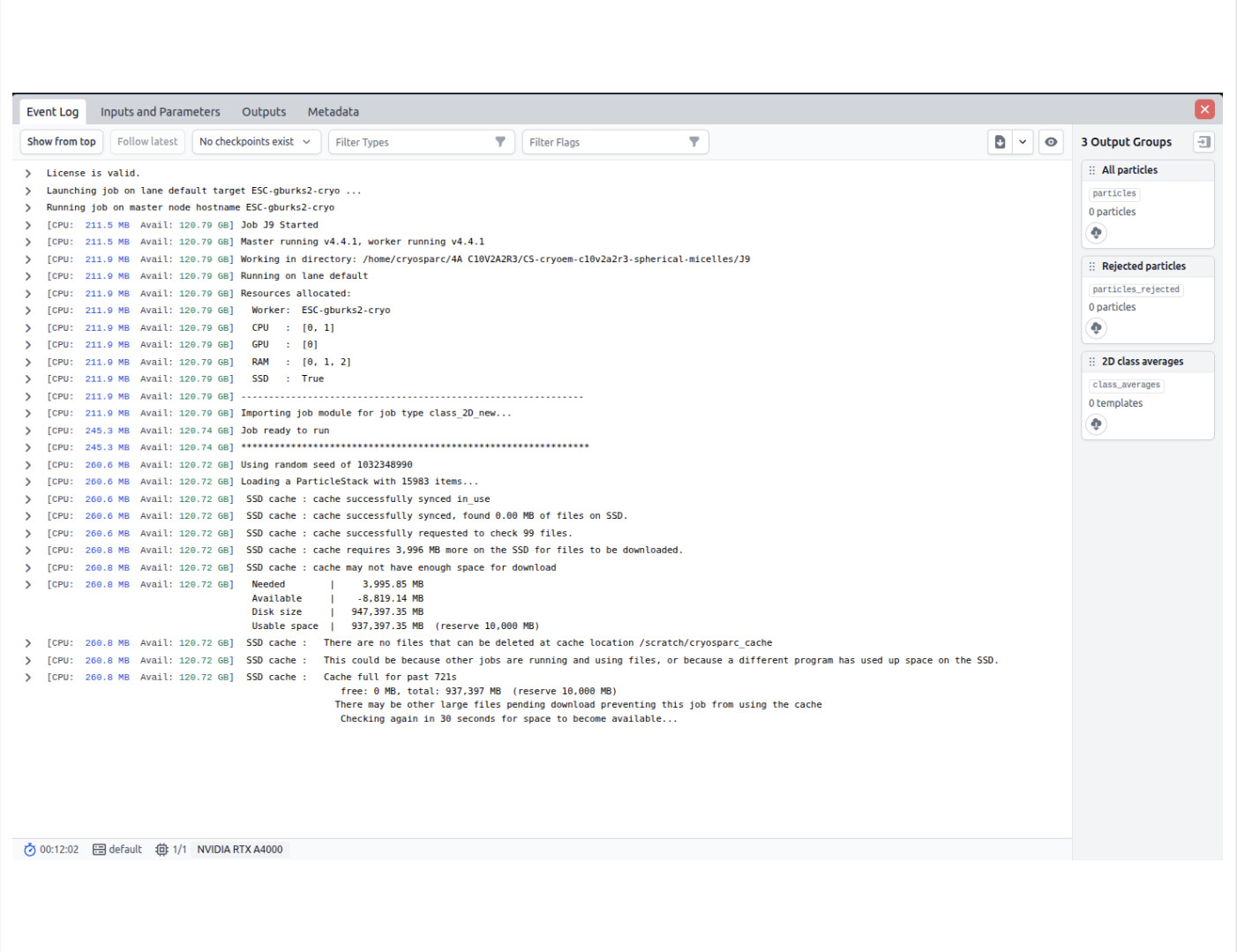The height and width of the screenshot is (952, 1237).
Task: Click the default lane icon in status bar
Action: coord(99,850)
